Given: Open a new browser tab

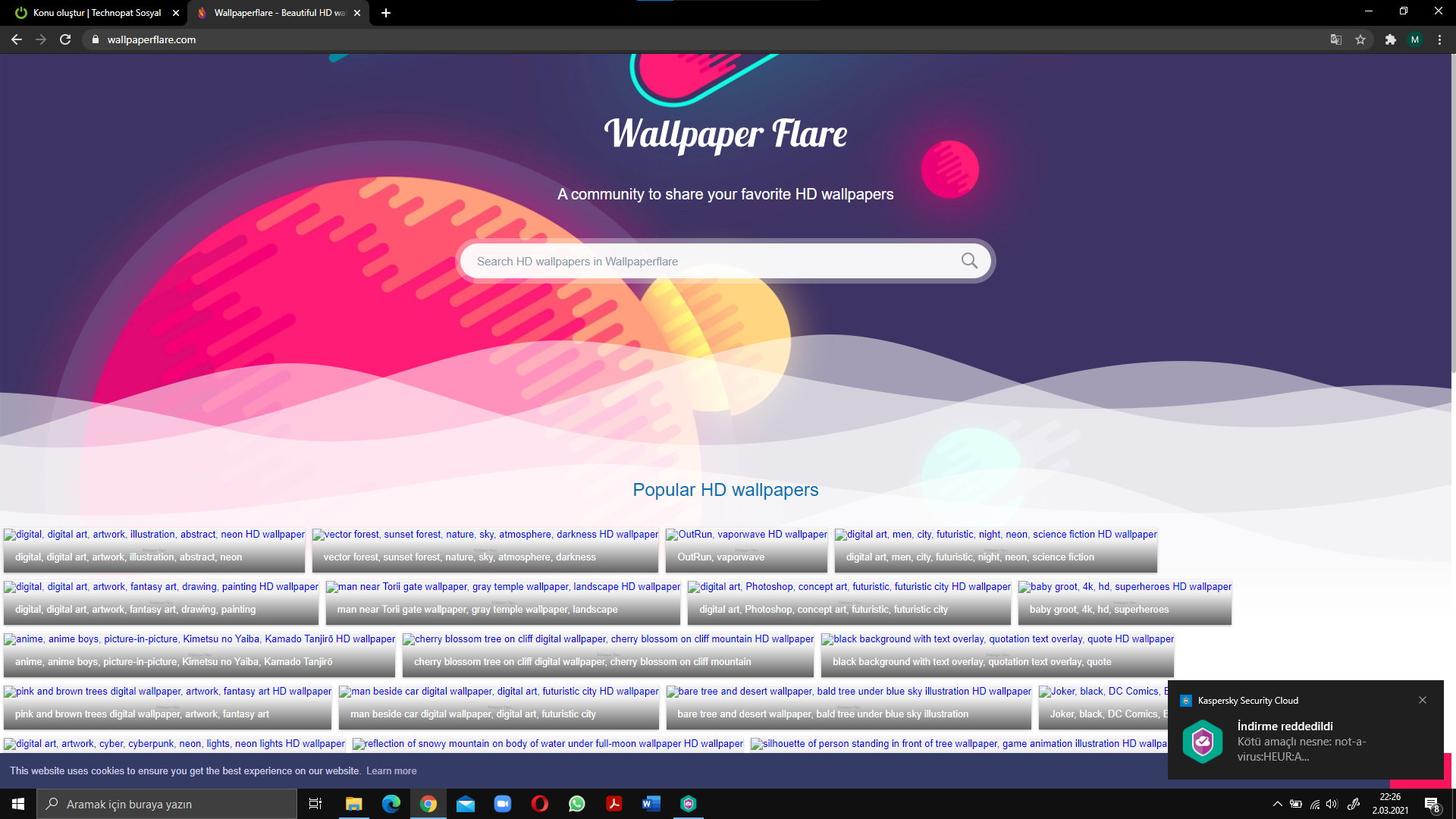Looking at the screenshot, I should (386, 13).
